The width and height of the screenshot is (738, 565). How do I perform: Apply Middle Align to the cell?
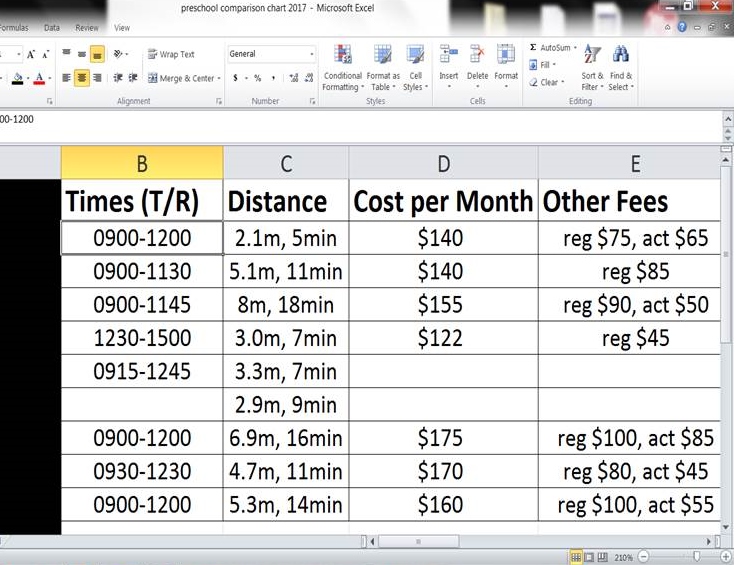81,54
